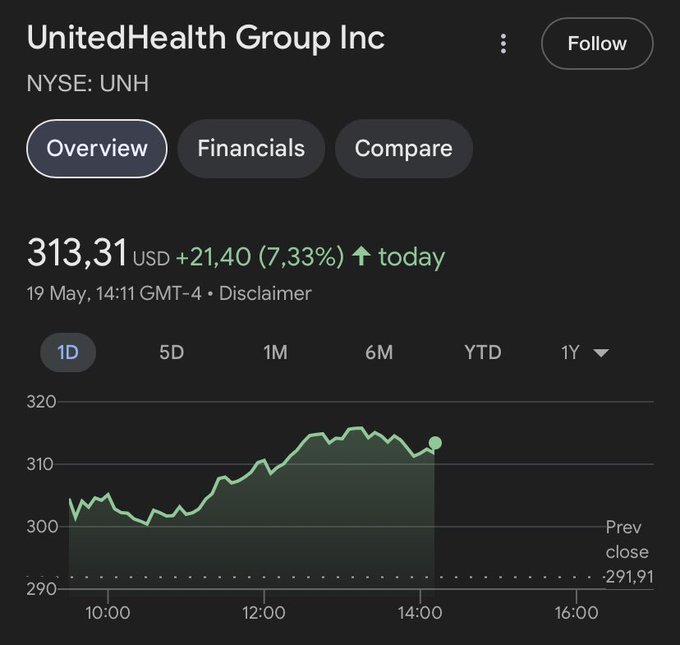
Task: Click the +21,40 (7,33%) change text
Action: (259, 257)
